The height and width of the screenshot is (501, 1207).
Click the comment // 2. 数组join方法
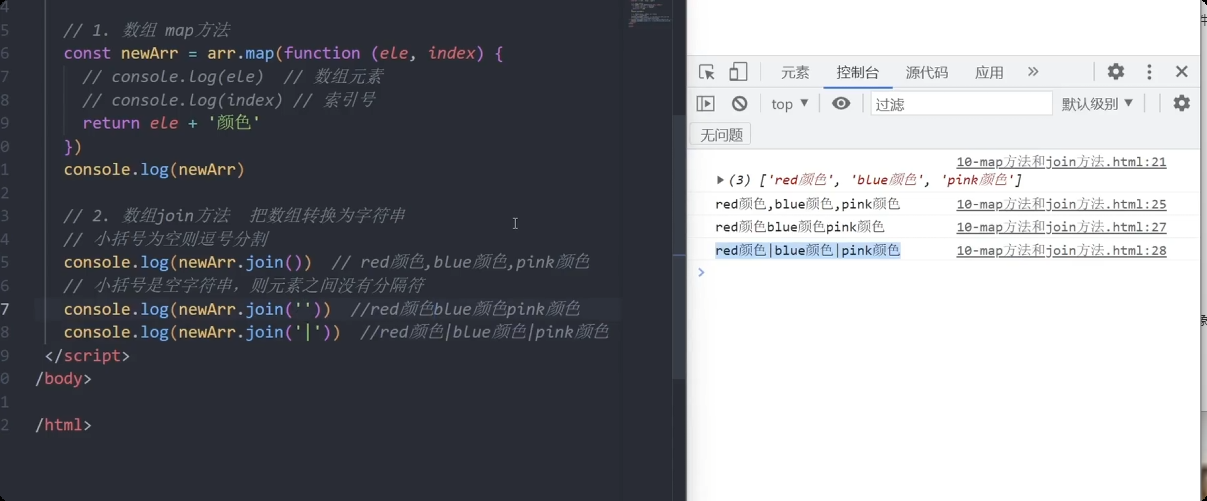coord(233,216)
